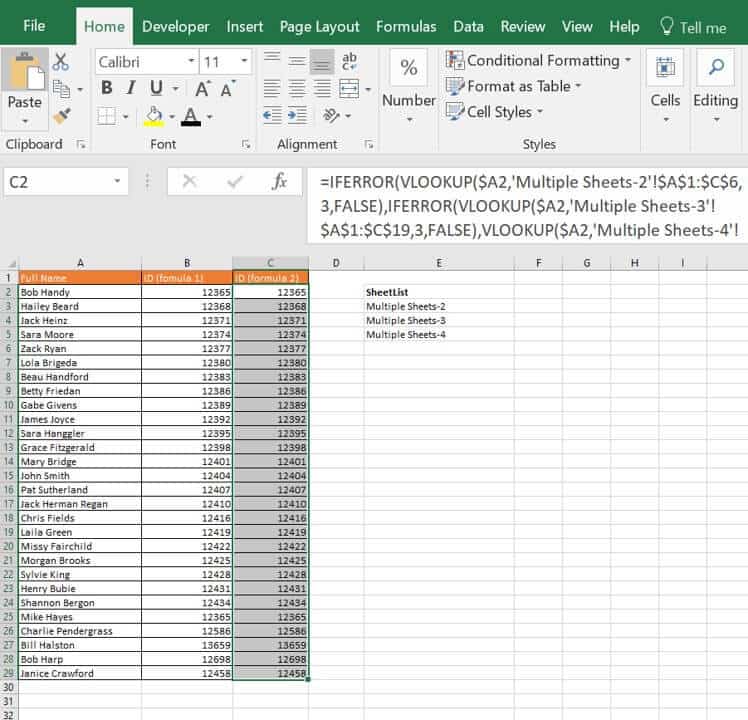Screen dimensions: 748x720
Task: Click the yellow Fill Color bucket
Action: (x=153, y=116)
